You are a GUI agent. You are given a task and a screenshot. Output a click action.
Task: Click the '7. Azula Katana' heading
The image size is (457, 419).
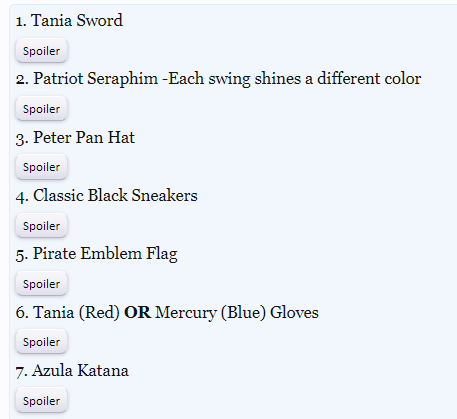pos(72,371)
